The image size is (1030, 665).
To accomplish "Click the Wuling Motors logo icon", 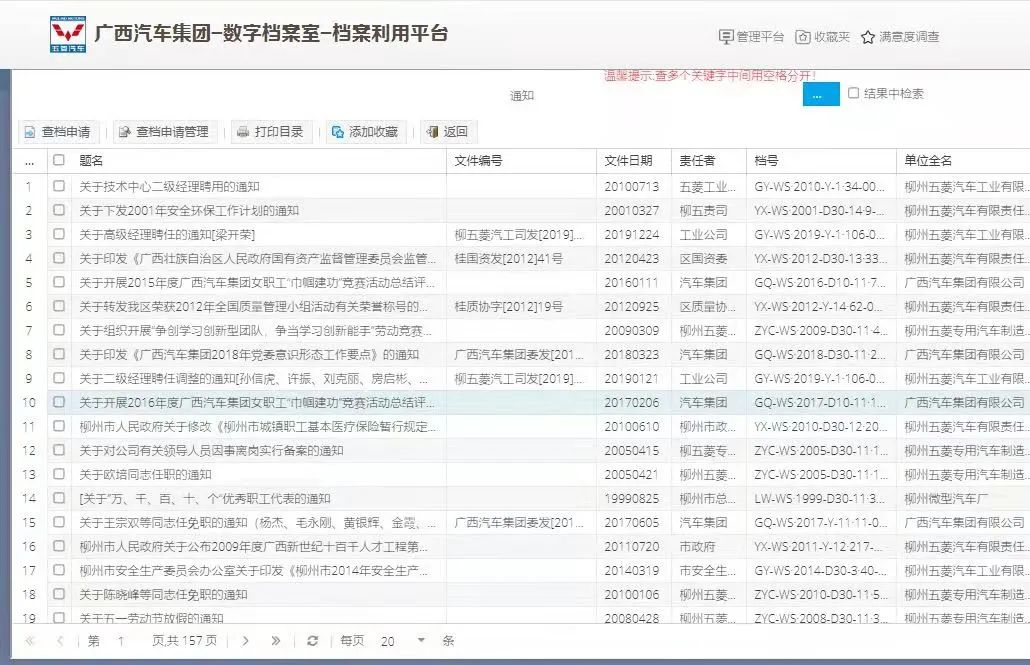I will [x=68, y=35].
